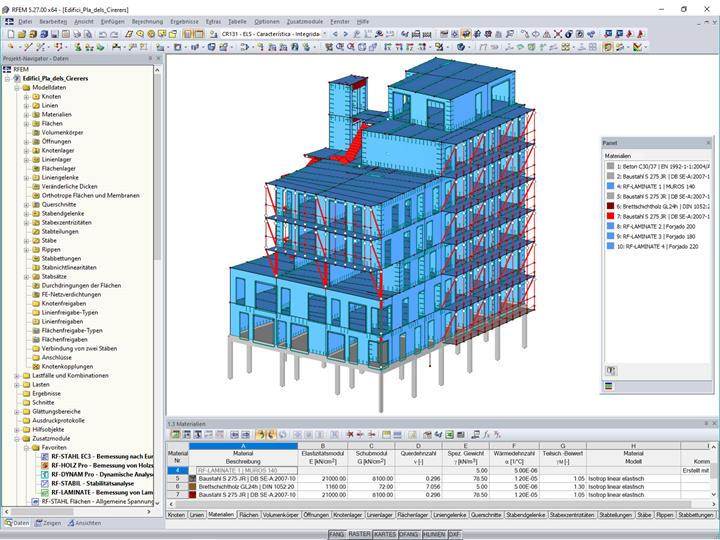Click the colored display icon at right toolbar end
720x540 pixels.
[637, 47]
